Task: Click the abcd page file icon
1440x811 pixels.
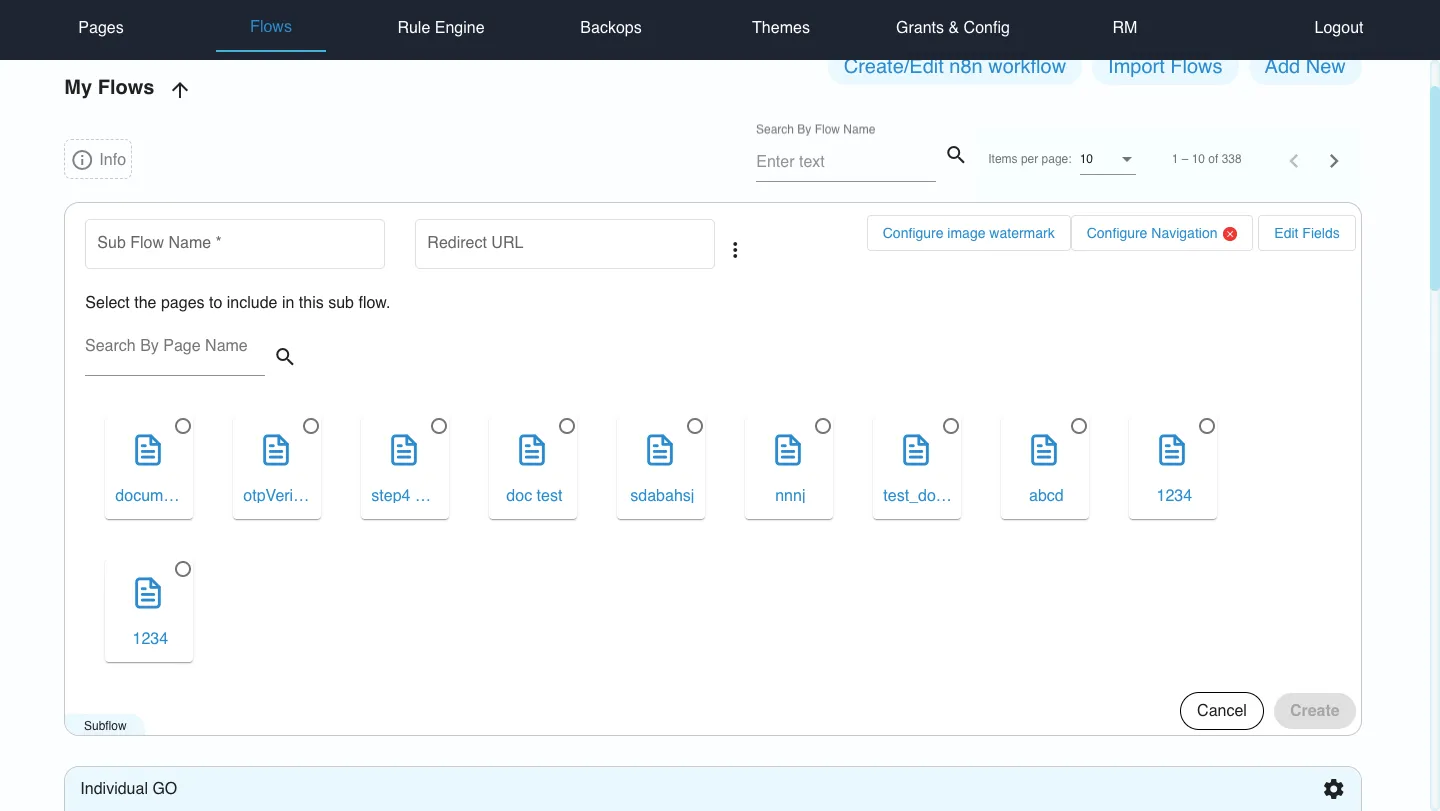Action: tap(1044, 450)
